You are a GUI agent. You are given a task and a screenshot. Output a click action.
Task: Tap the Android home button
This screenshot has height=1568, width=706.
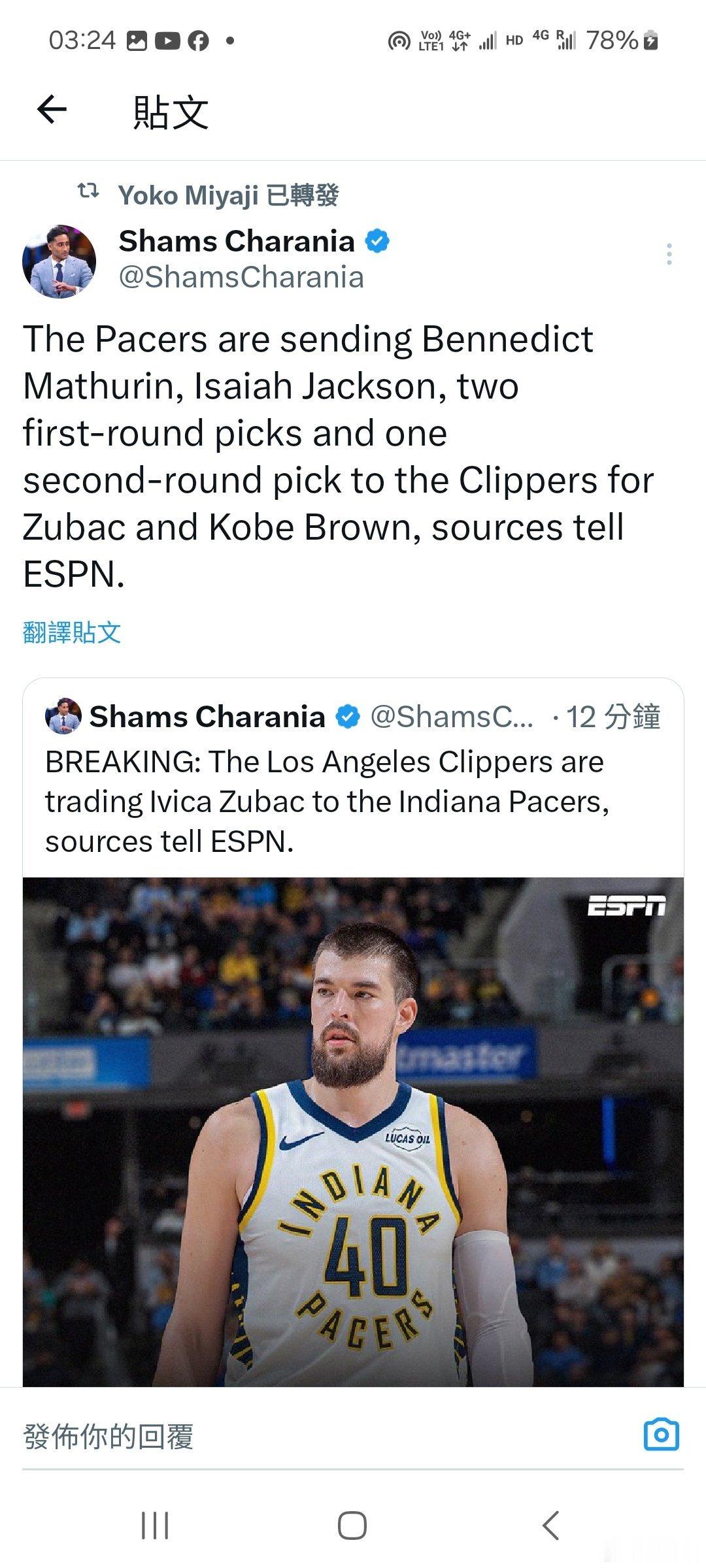[x=352, y=1526]
